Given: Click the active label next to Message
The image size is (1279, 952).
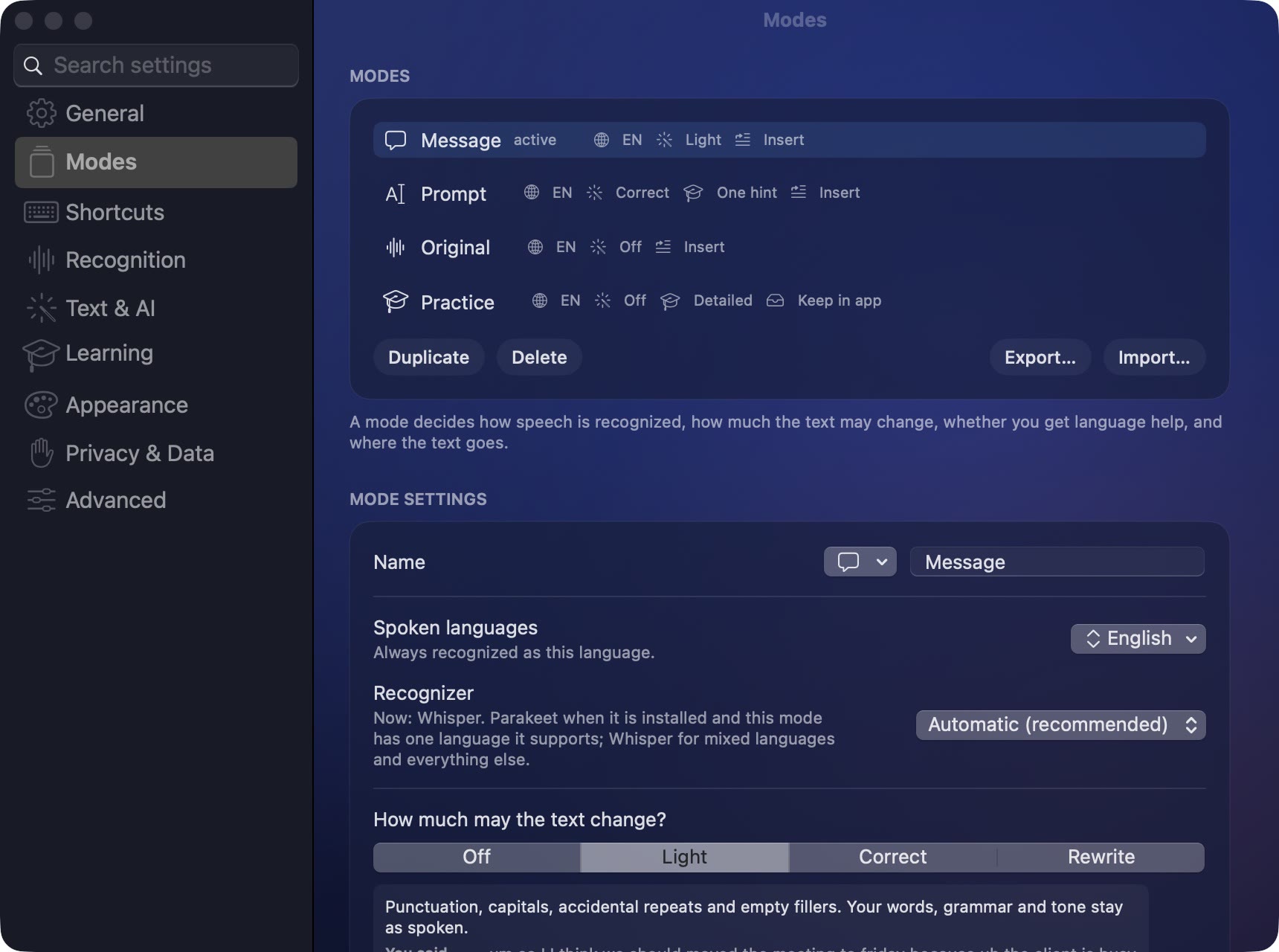Looking at the screenshot, I should (x=535, y=140).
